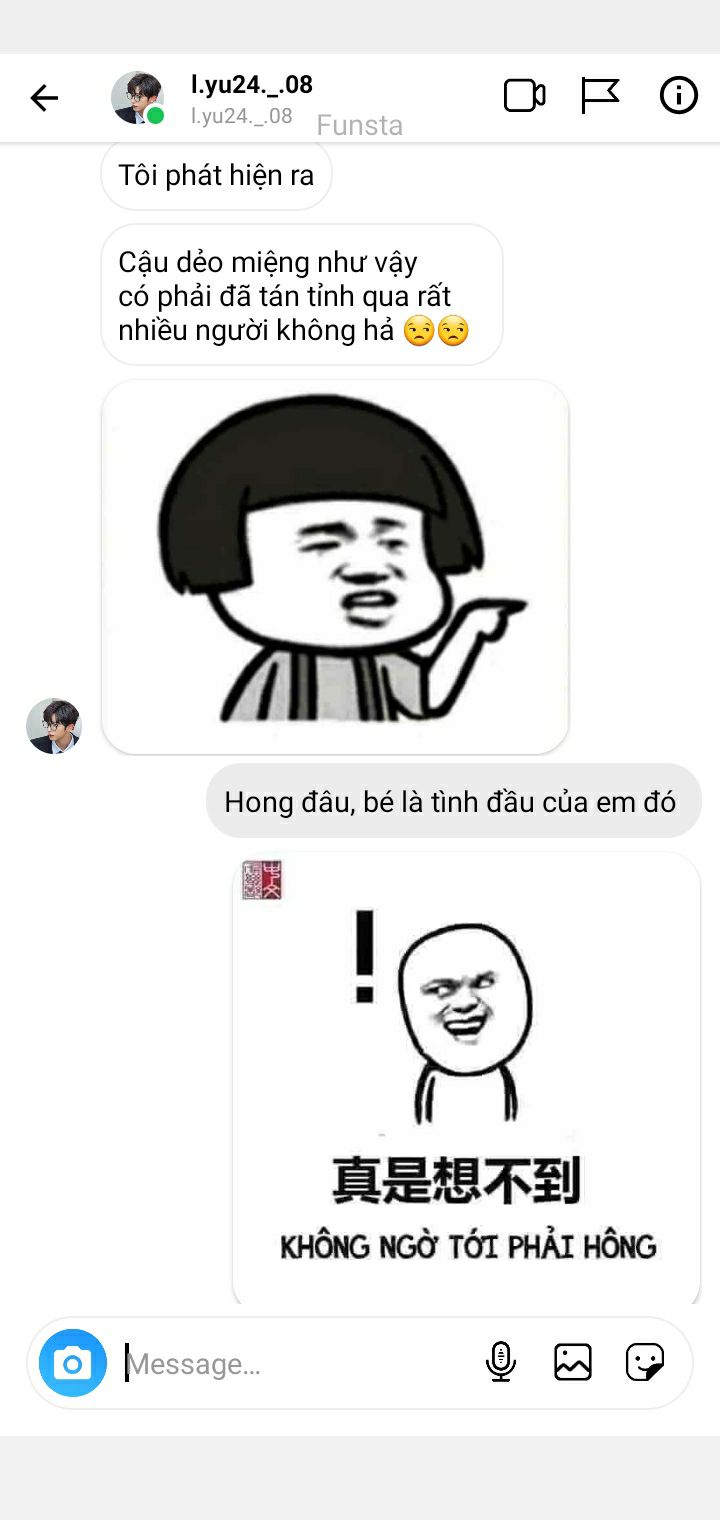Viewport: 720px width, 1520px height.
Task: Tap sender avatar beside the meme image
Action: (53, 726)
